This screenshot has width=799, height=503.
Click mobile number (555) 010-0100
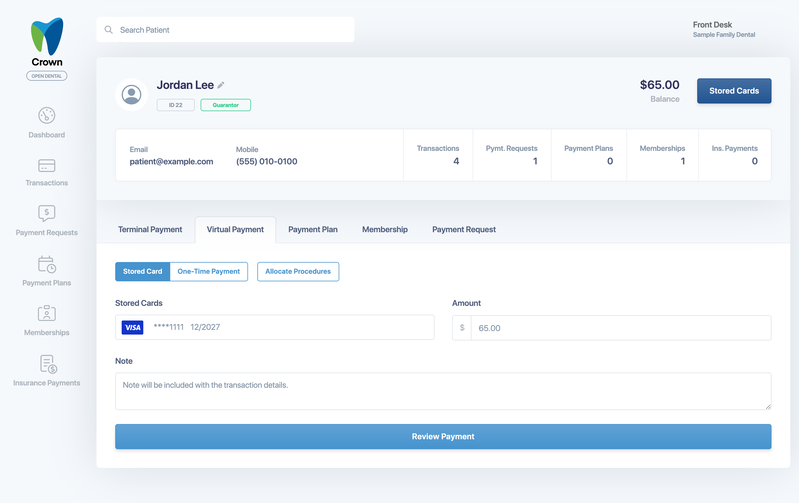pyautogui.click(x=267, y=162)
